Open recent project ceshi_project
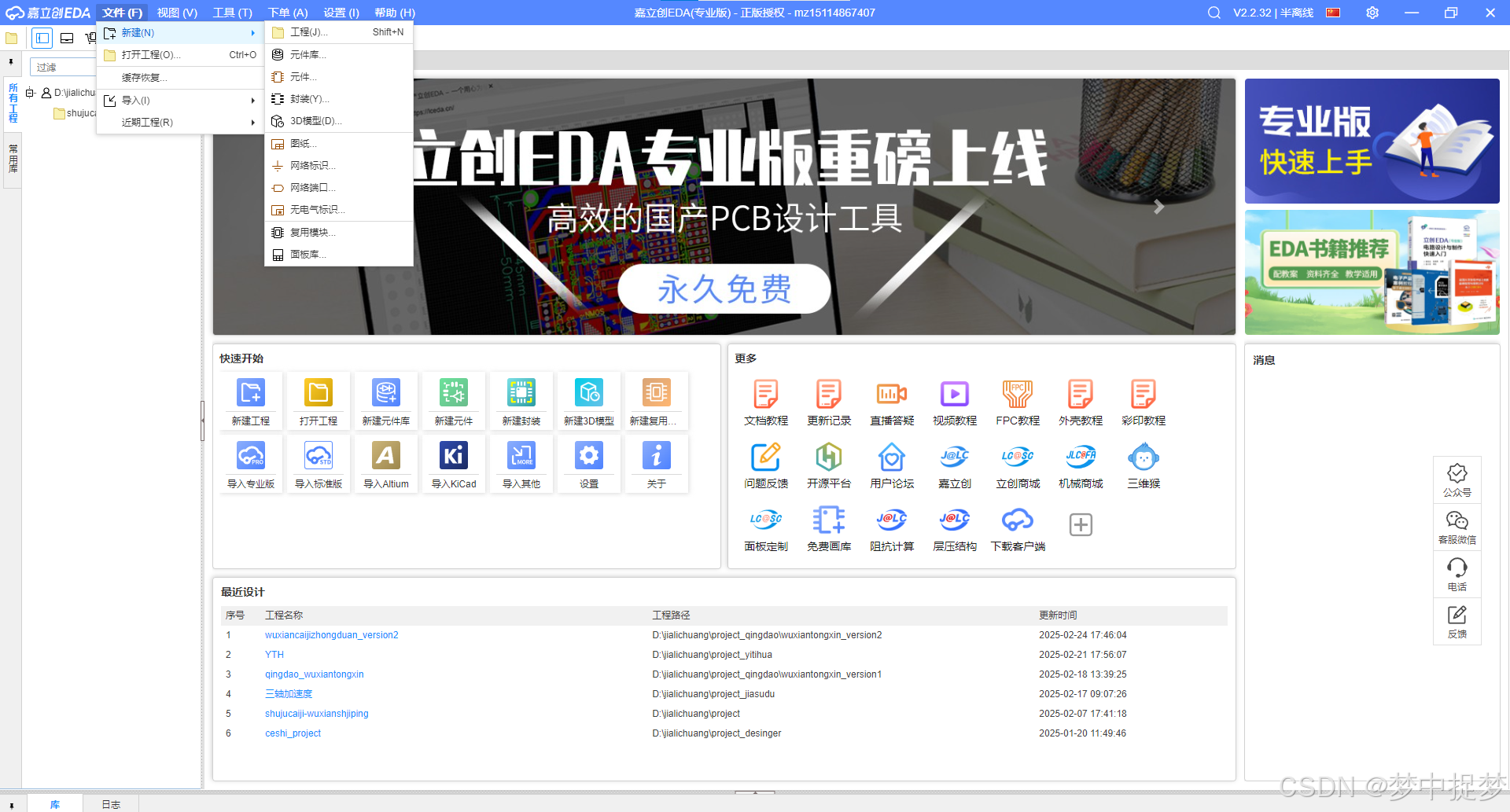The image size is (1510, 812). (293, 733)
